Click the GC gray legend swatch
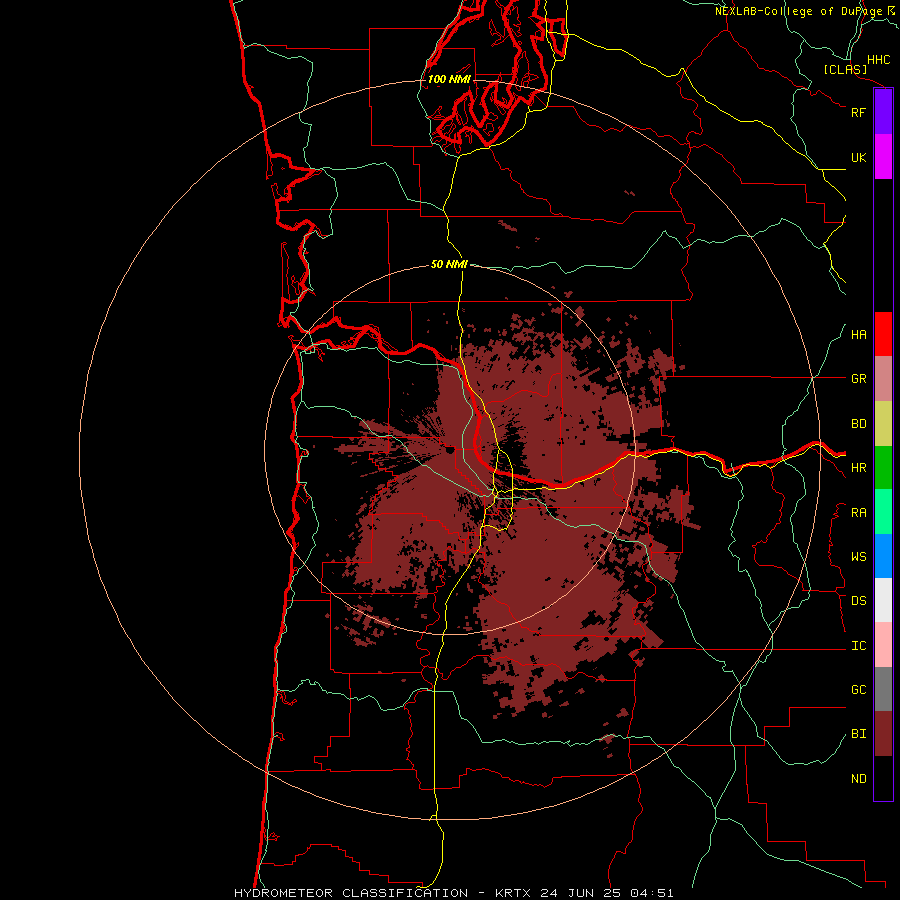The image size is (900, 900). point(883,689)
